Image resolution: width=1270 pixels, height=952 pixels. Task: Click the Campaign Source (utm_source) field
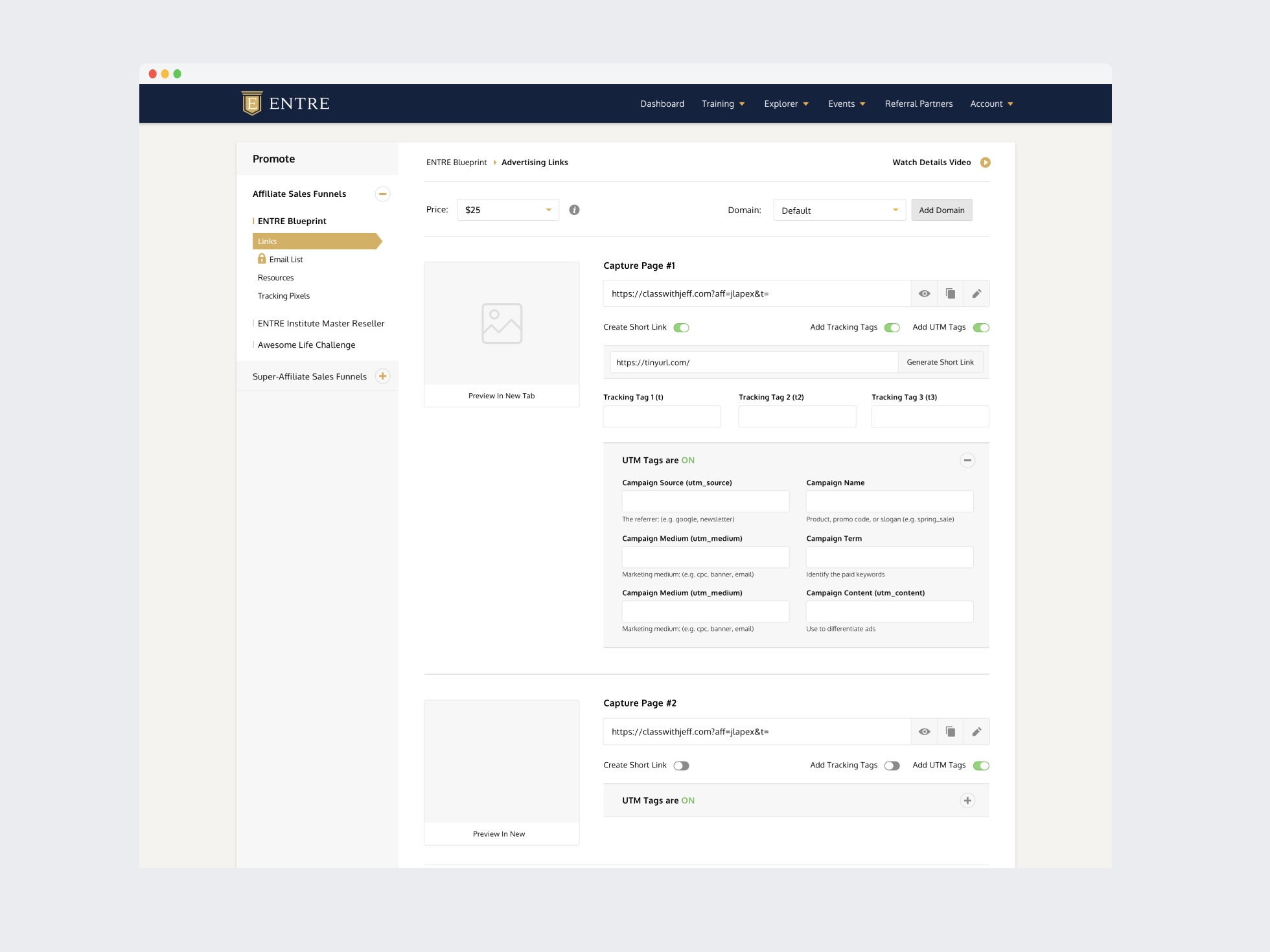(x=706, y=501)
